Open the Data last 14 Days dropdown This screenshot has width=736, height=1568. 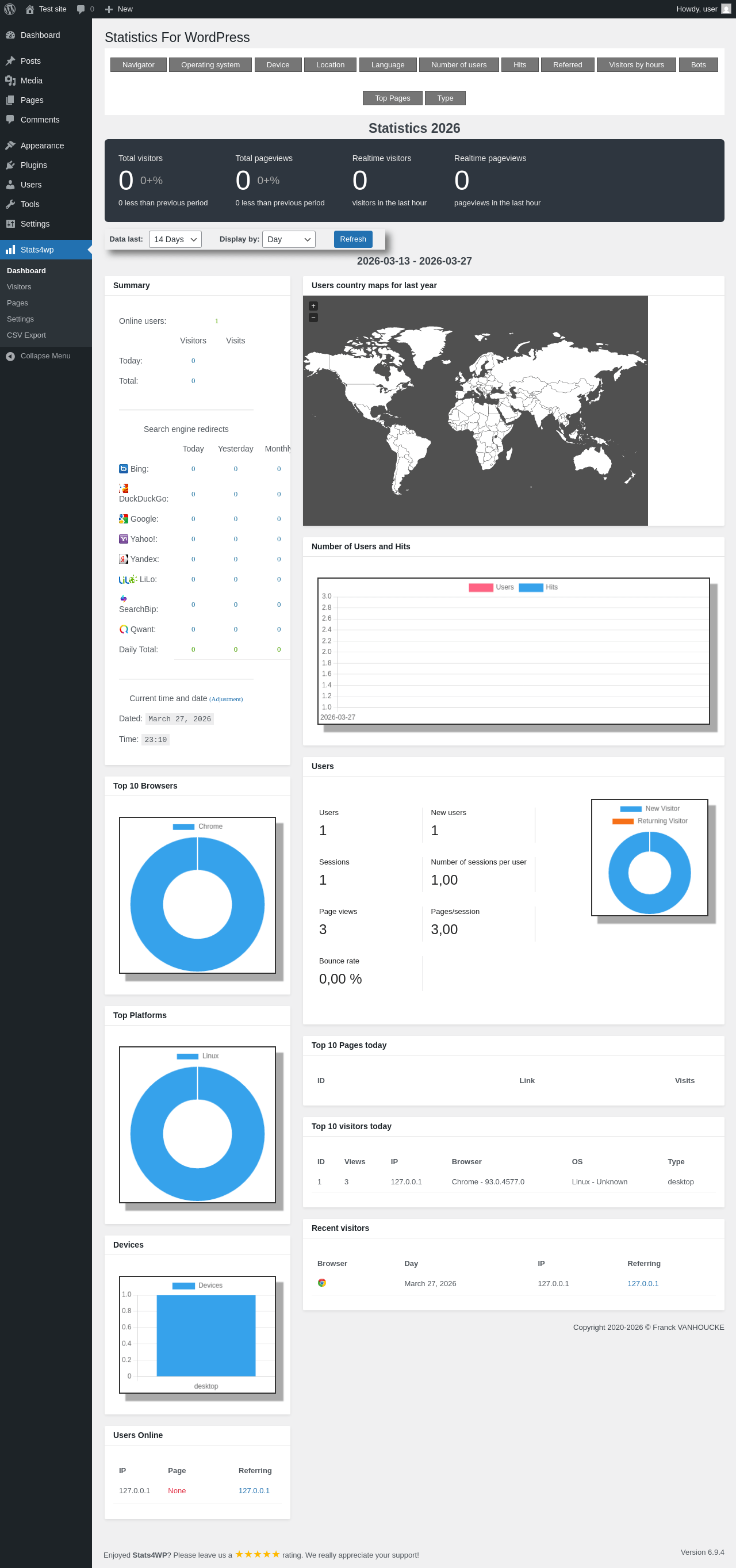(175, 239)
